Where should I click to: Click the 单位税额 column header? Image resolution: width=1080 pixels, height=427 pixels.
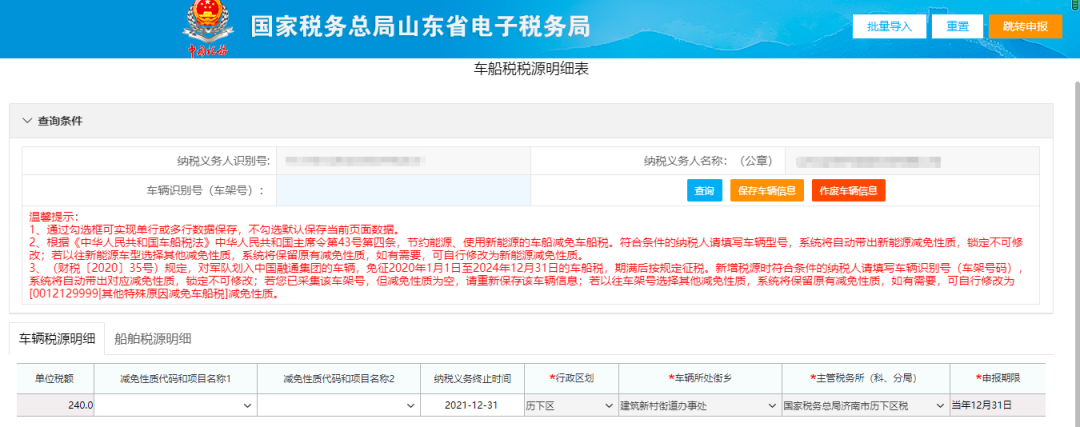click(55, 379)
